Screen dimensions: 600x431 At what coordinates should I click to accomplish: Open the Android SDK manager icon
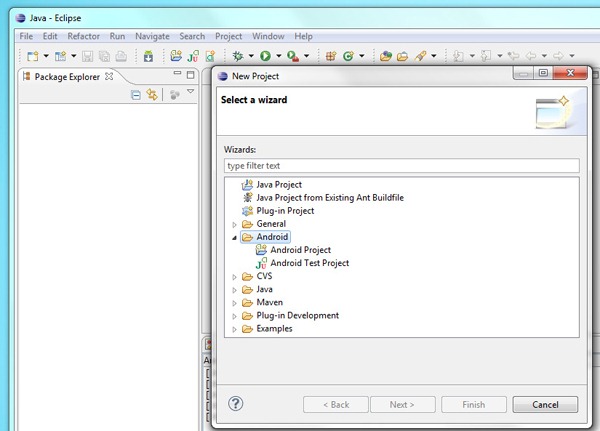(x=148, y=56)
